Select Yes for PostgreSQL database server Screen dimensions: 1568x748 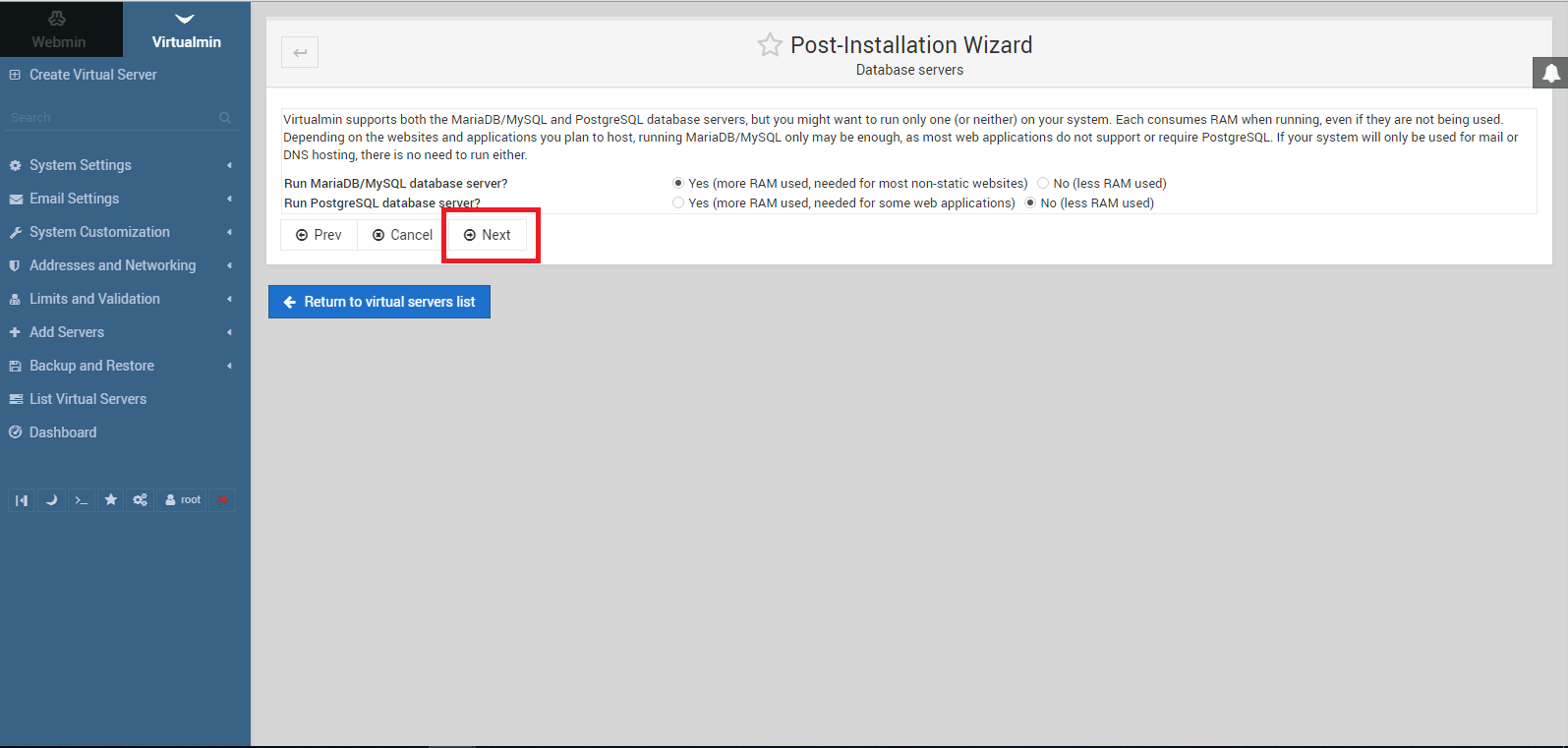click(678, 203)
